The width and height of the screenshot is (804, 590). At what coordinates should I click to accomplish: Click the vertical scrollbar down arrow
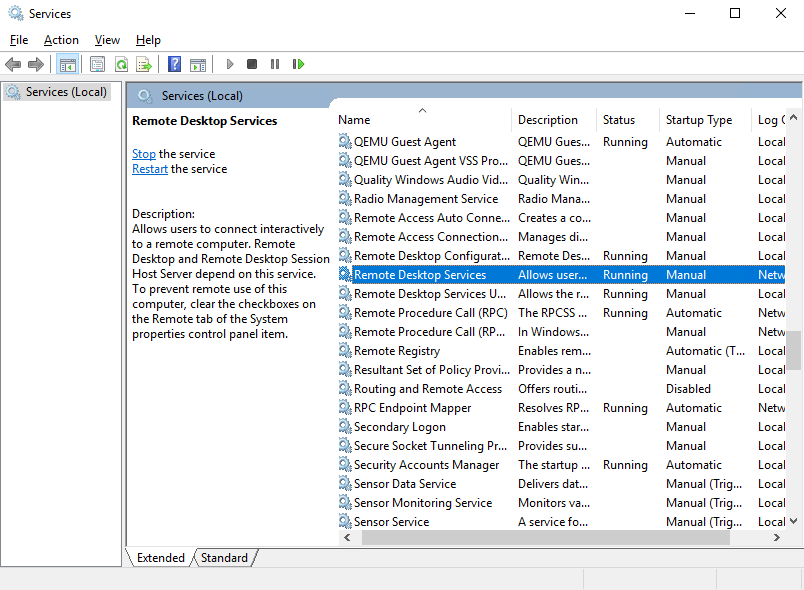[x=794, y=521]
